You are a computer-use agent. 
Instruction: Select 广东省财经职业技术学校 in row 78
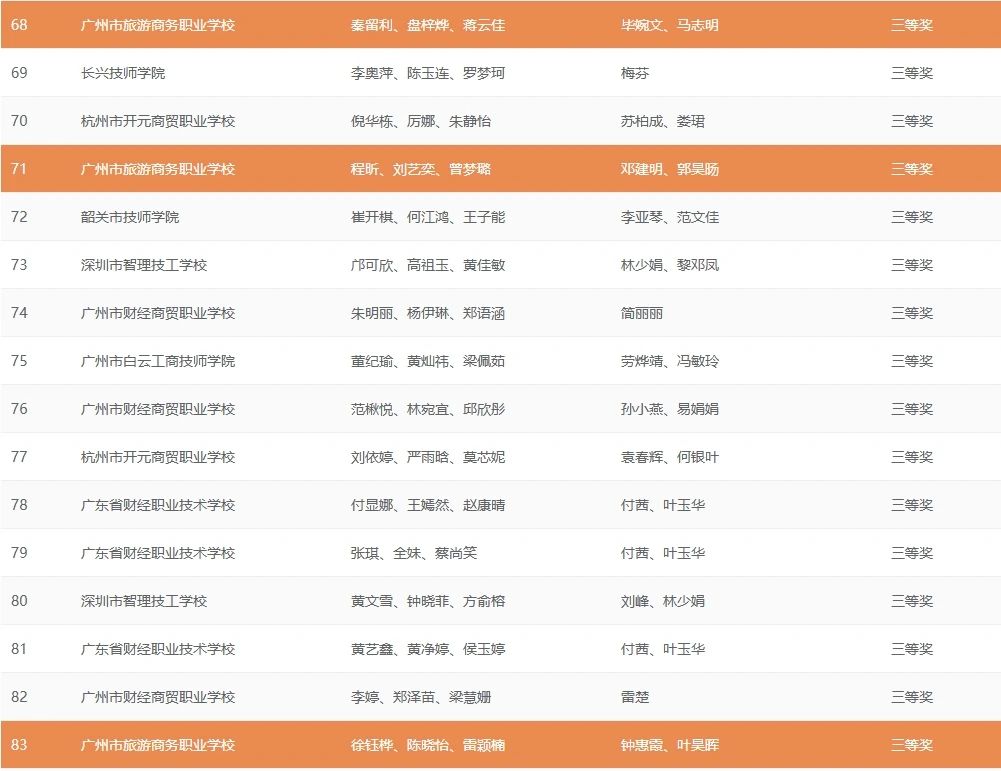point(158,505)
